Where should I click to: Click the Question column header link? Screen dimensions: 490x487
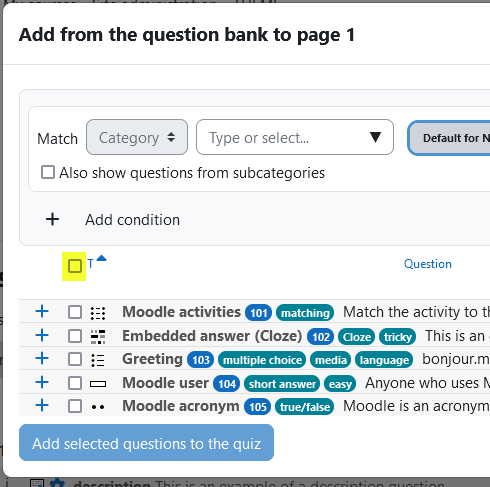click(428, 264)
